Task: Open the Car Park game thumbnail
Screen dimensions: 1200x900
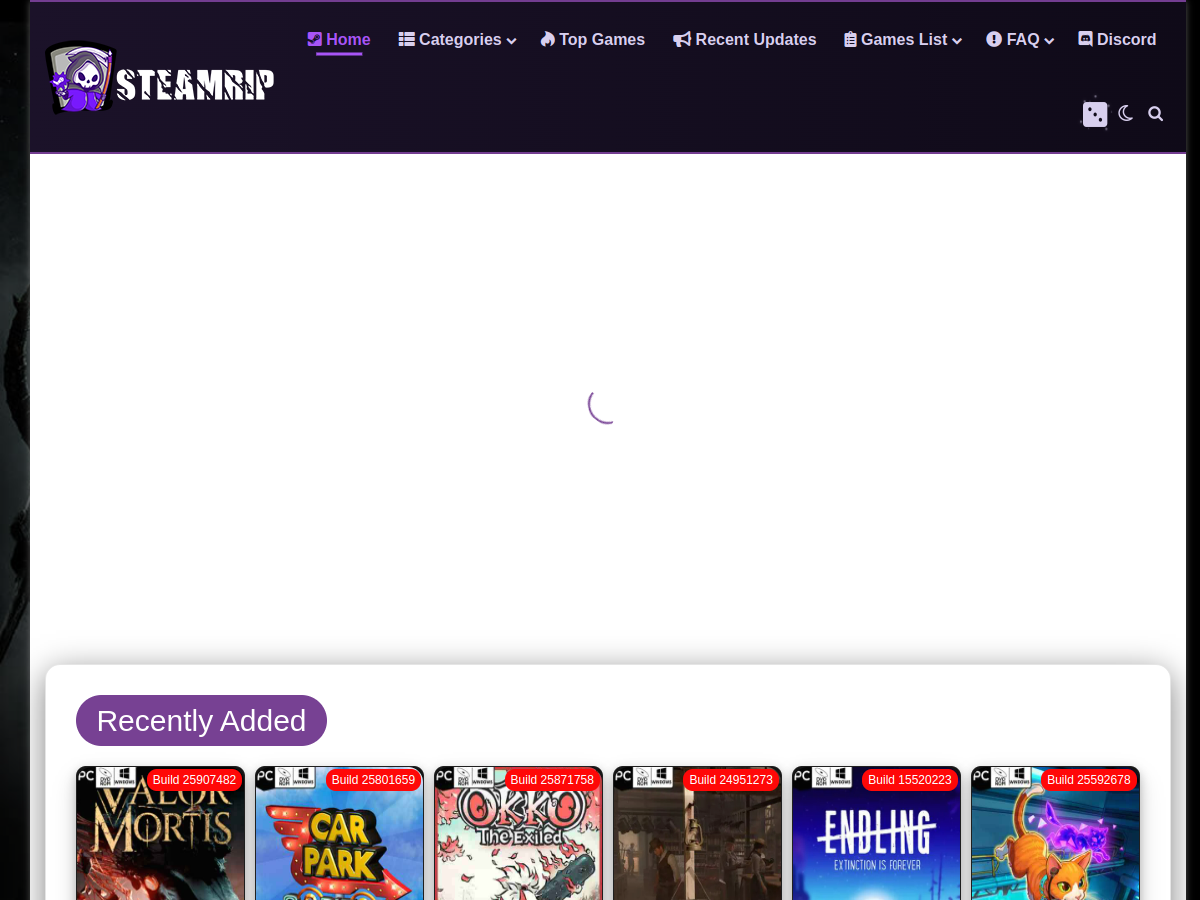Action: 339,833
